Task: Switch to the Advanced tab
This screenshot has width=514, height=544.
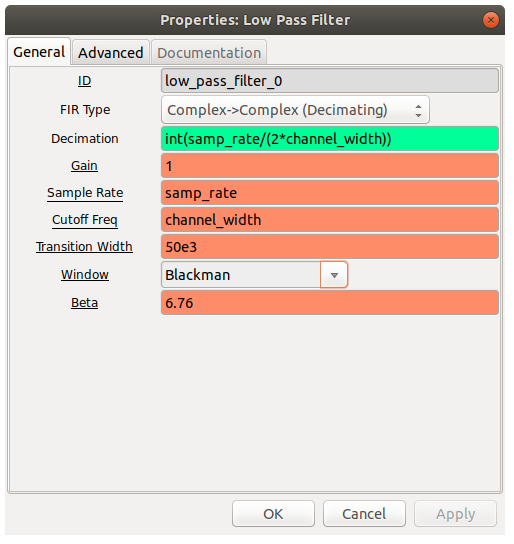Action: (111, 53)
